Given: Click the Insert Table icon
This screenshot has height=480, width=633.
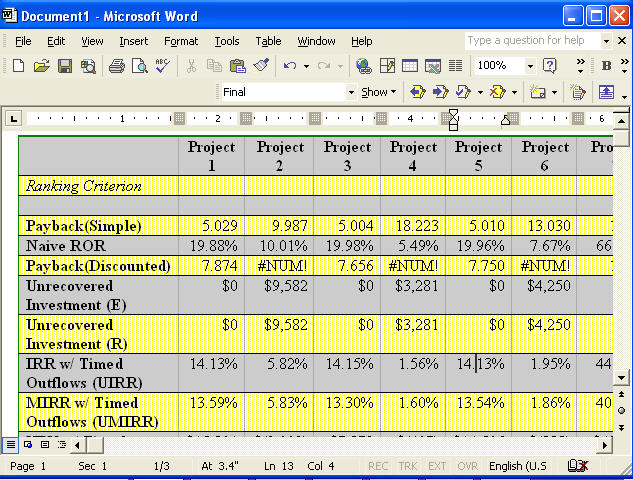Looking at the screenshot, I should [x=410, y=66].
